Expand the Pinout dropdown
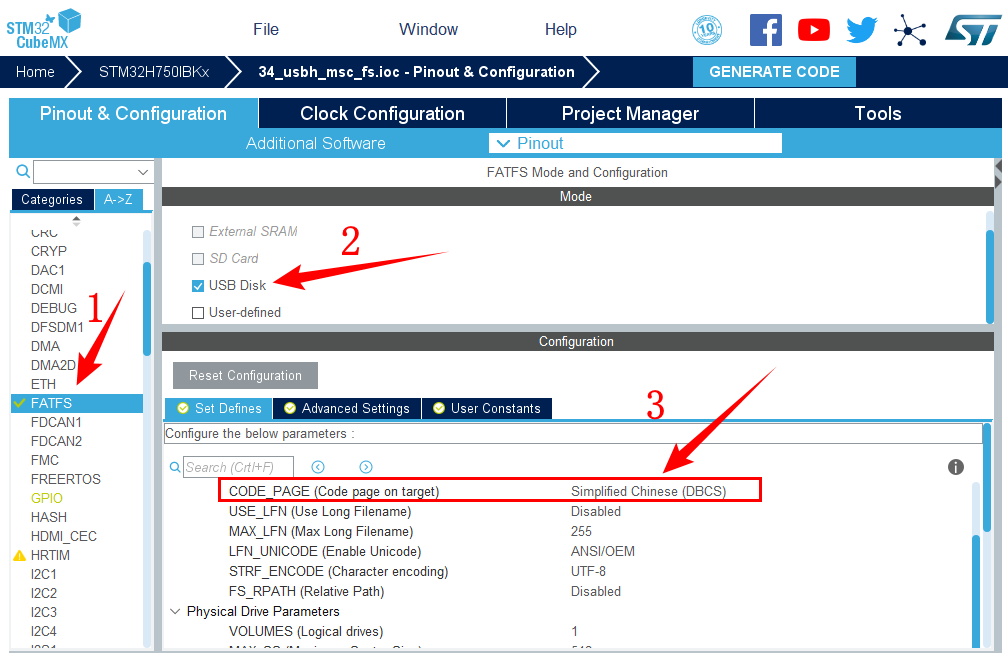Viewport: 1008px width, 661px height. 634,143
